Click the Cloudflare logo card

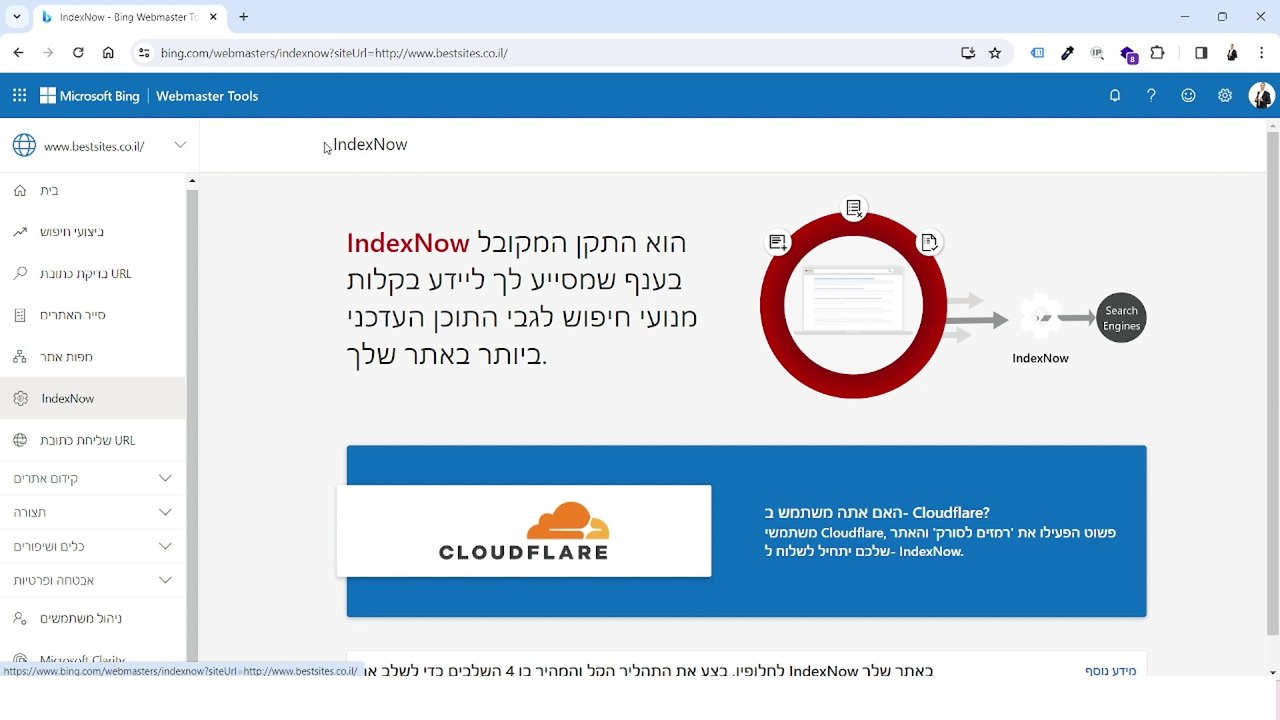(524, 531)
